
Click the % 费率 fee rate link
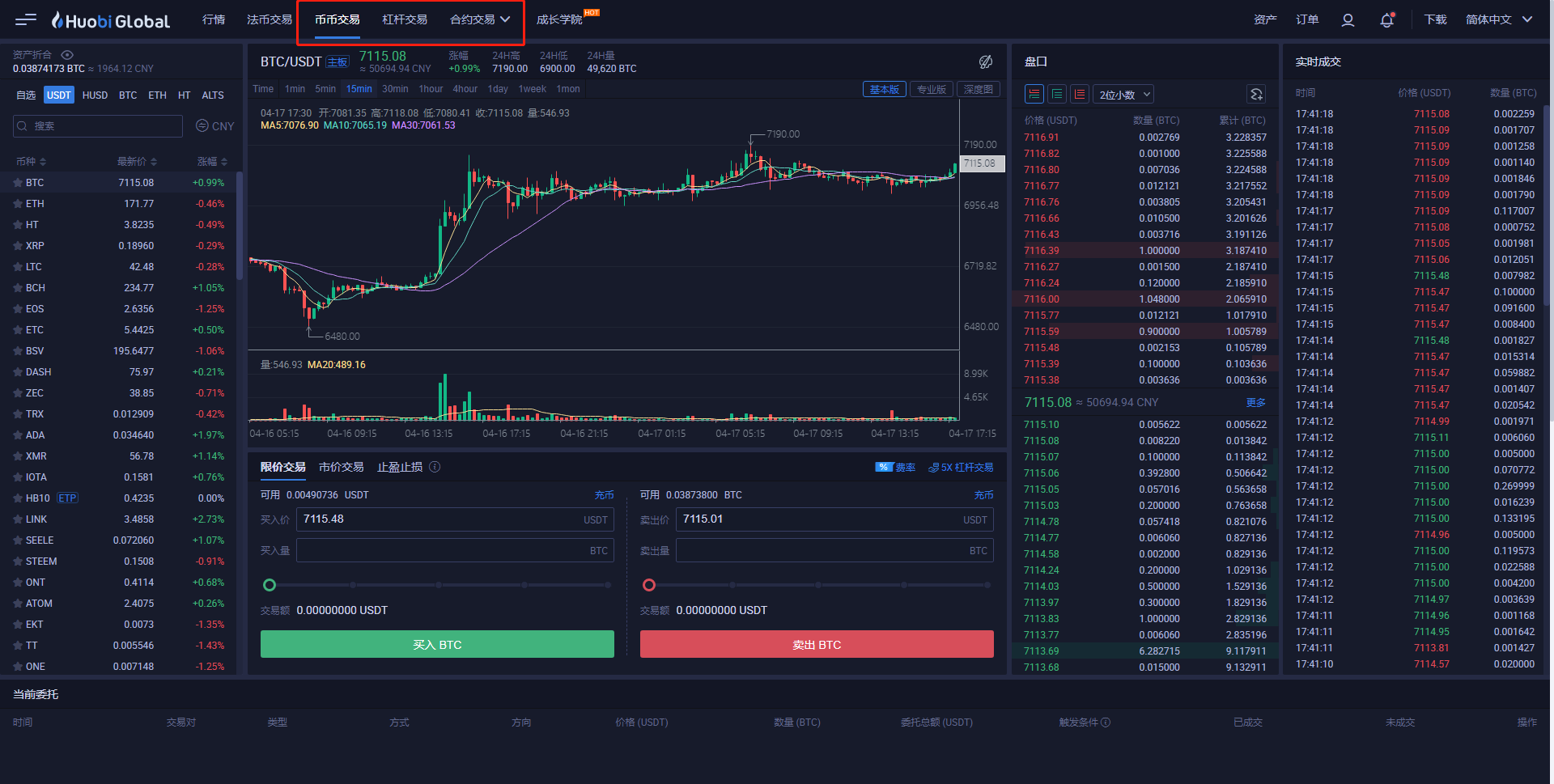[x=895, y=468]
